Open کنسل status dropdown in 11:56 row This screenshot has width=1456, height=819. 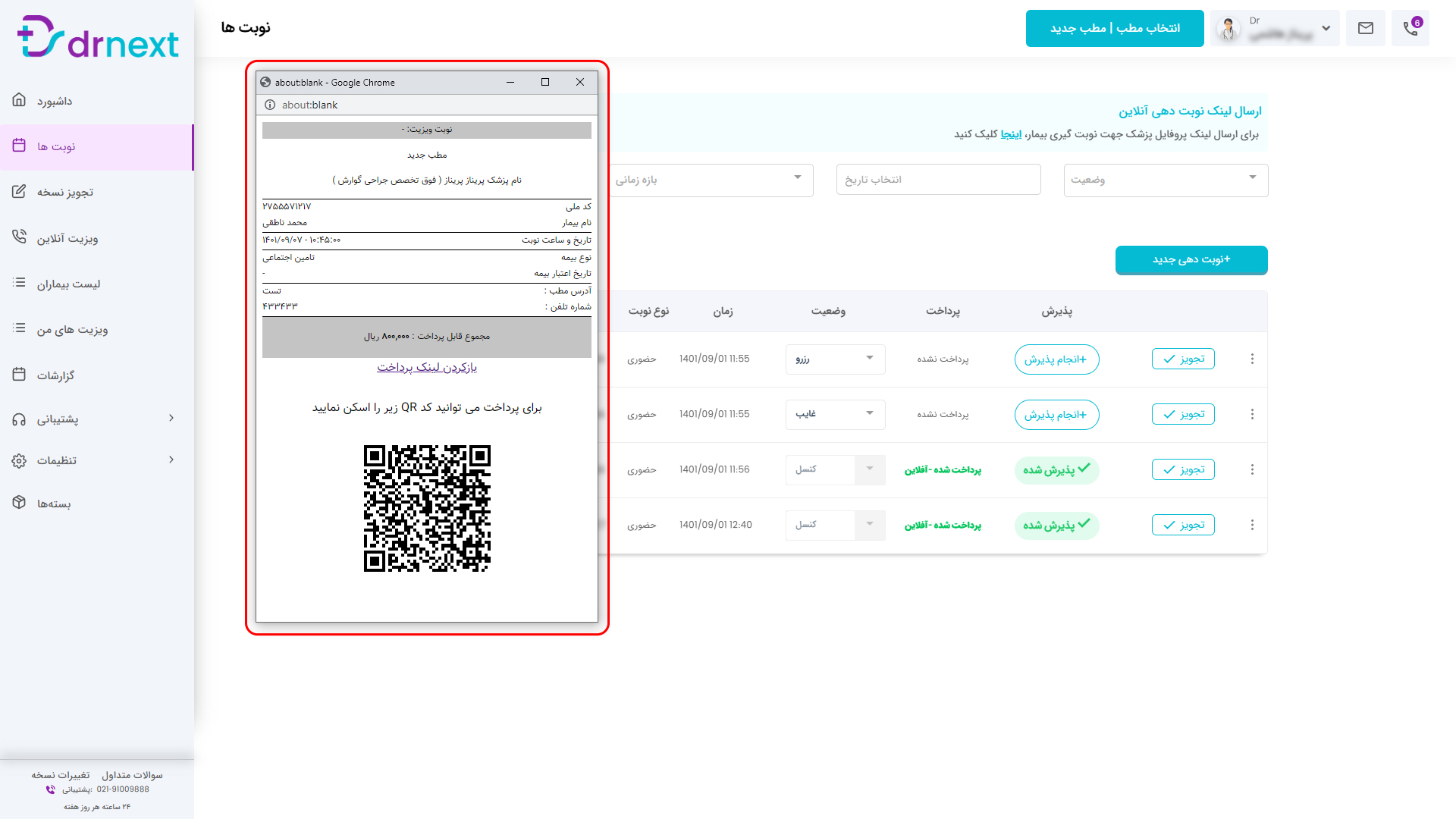coord(835,469)
